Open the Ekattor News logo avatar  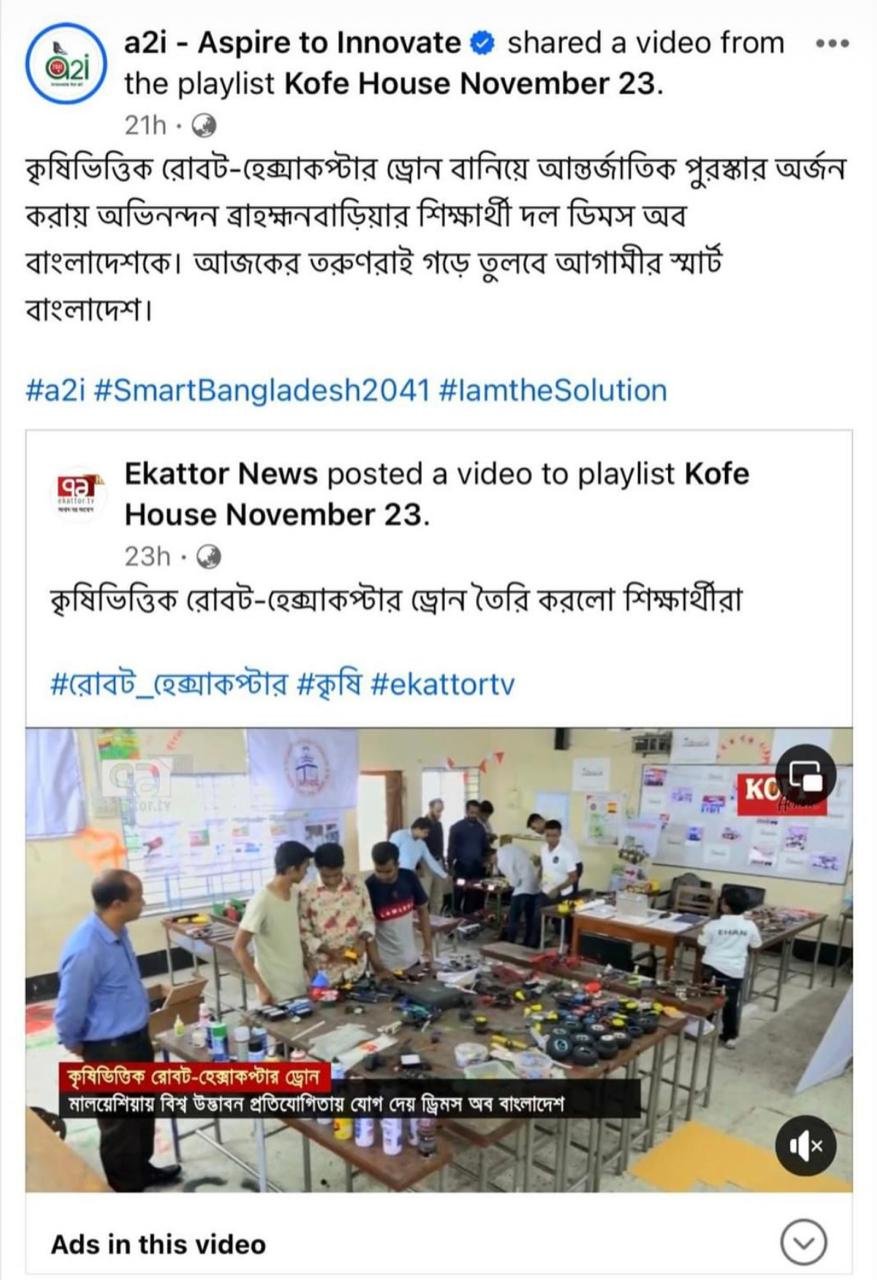pyautogui.click(x=78, y=491)
